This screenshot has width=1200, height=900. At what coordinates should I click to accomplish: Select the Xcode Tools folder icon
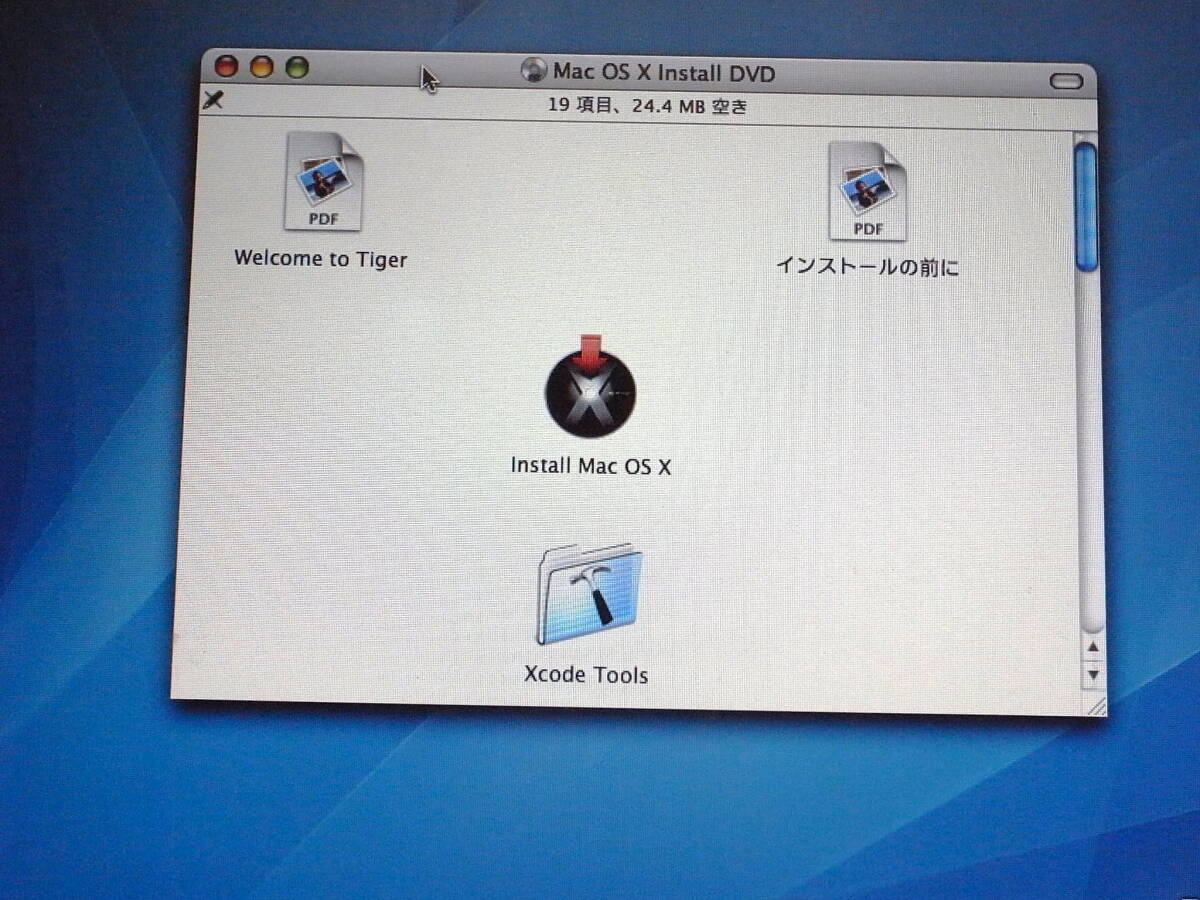590,597
